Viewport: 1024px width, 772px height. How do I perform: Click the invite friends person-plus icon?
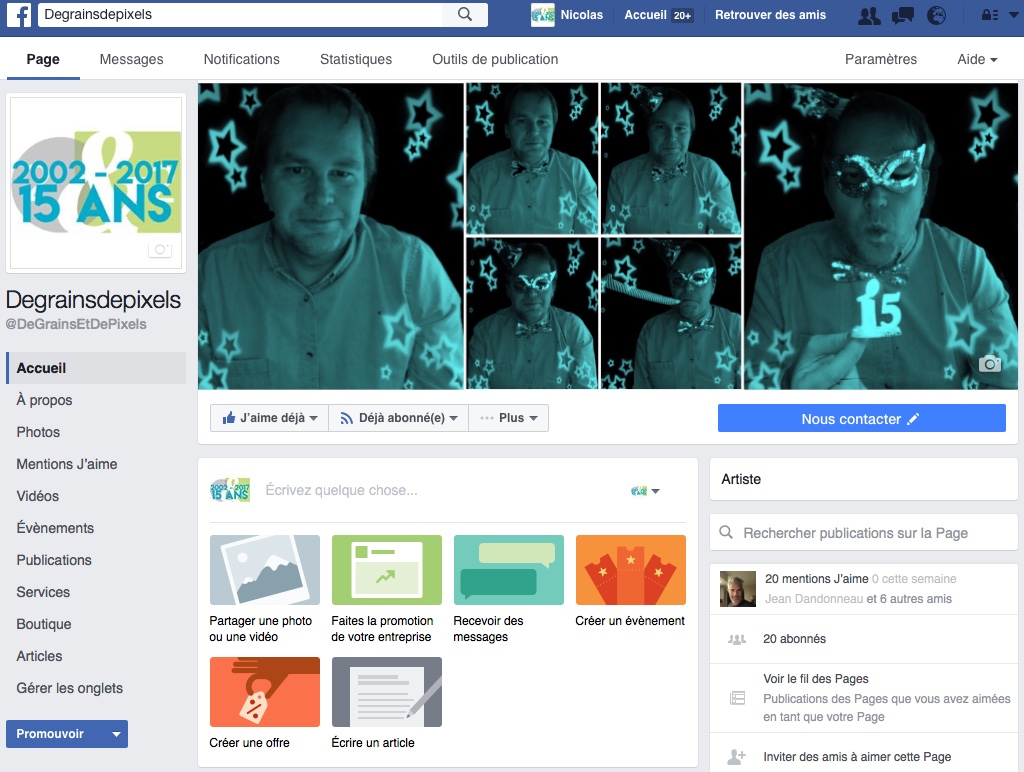(737, 757)
